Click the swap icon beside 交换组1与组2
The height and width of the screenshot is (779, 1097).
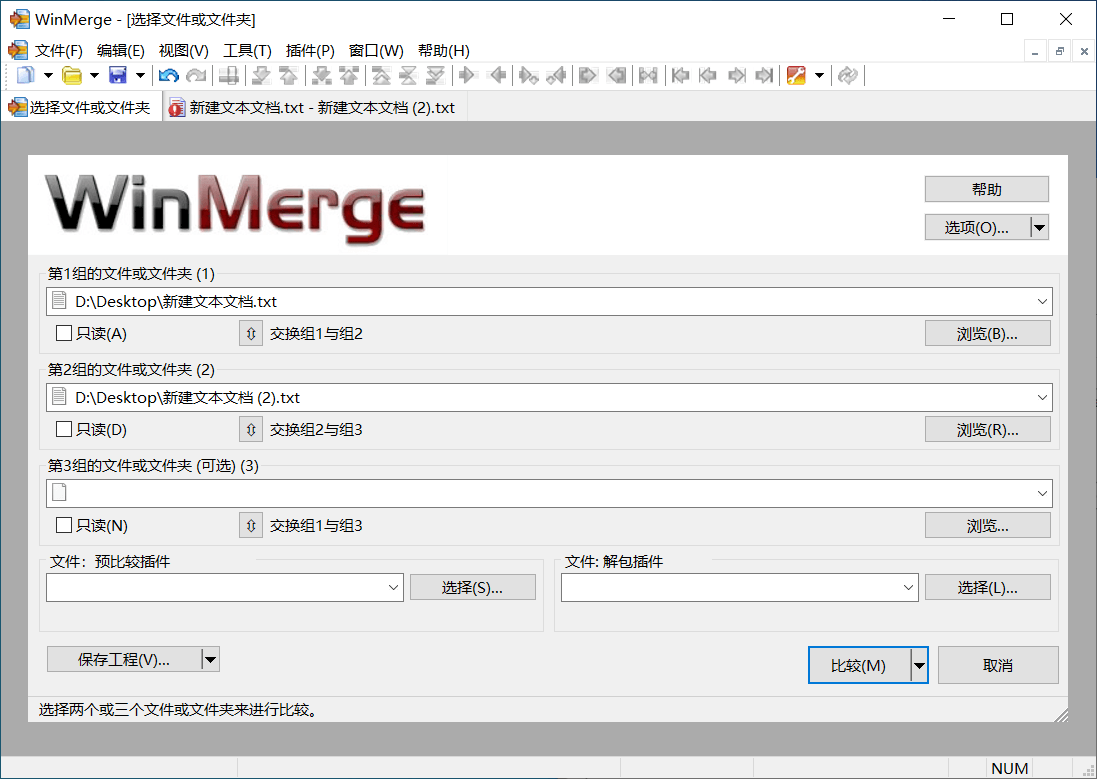(250, 333)
